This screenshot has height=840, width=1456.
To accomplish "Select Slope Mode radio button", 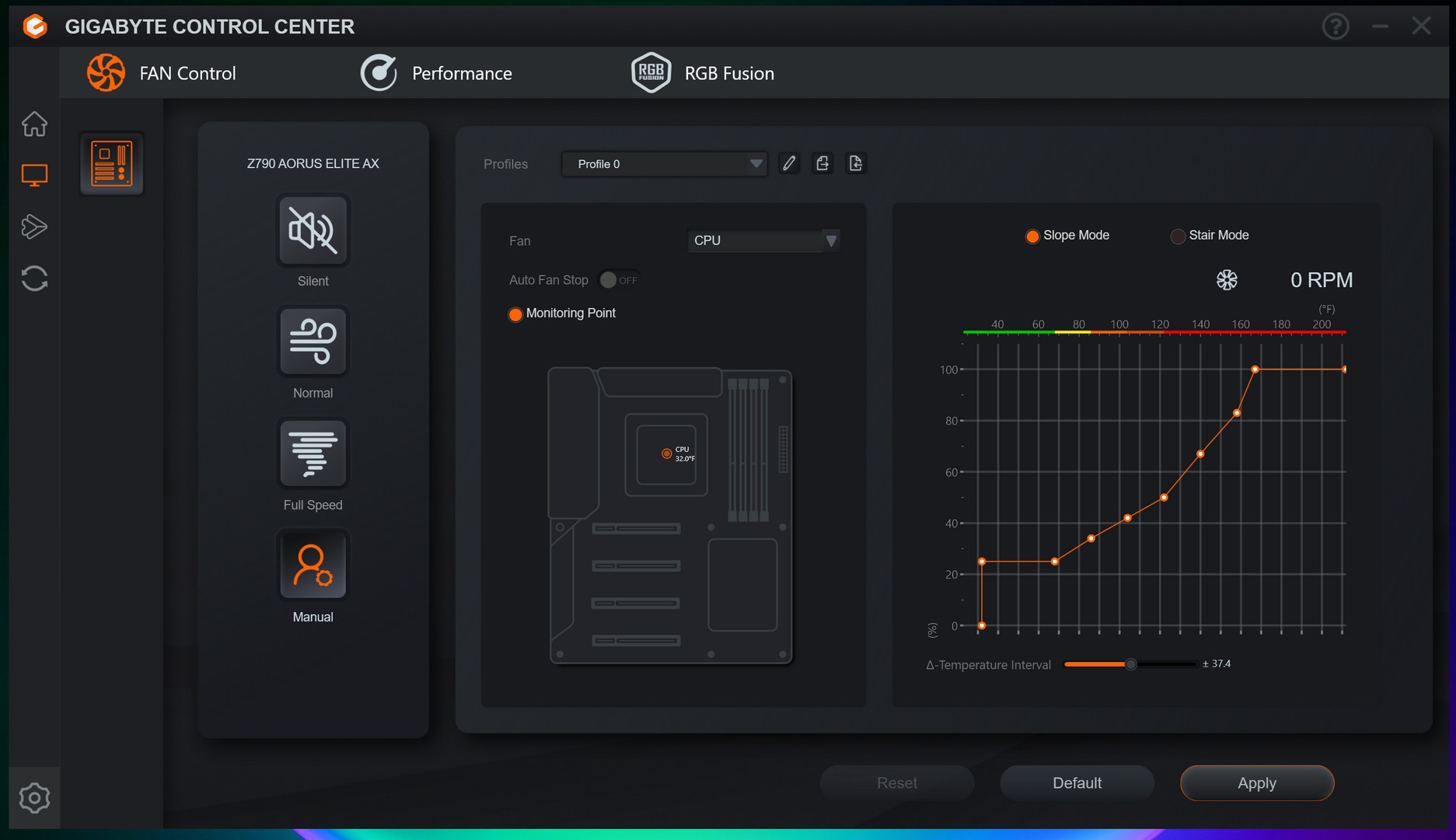I will pos(1032,236).
